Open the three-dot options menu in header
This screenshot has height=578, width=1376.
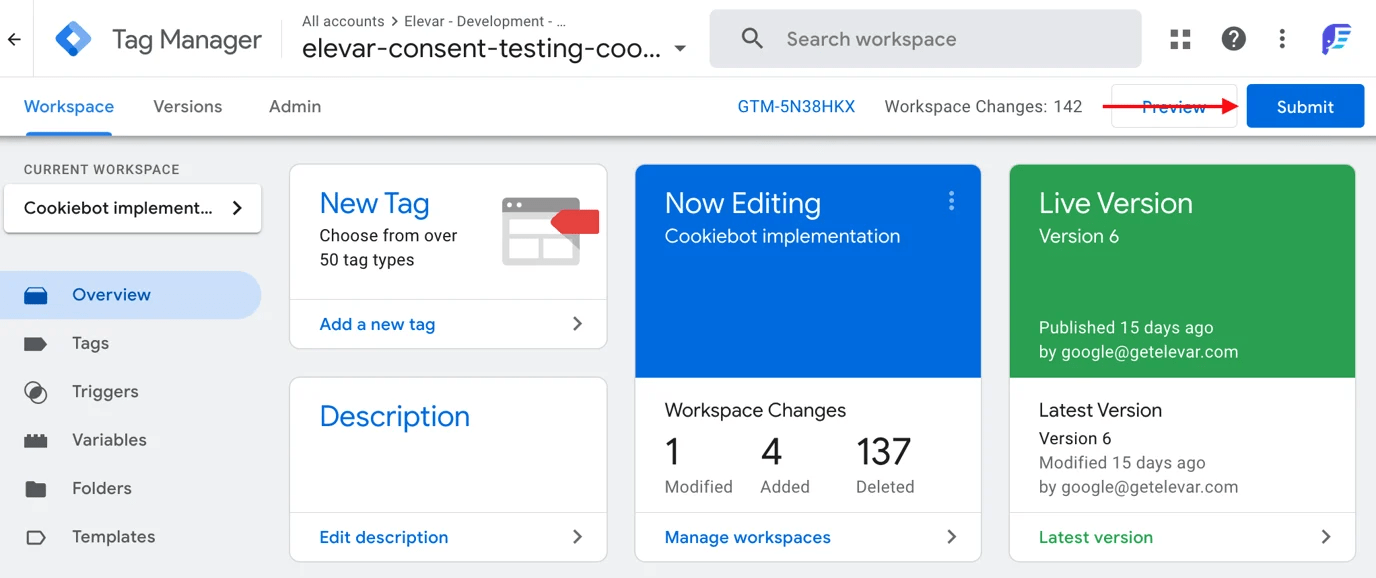[1282, 38]
